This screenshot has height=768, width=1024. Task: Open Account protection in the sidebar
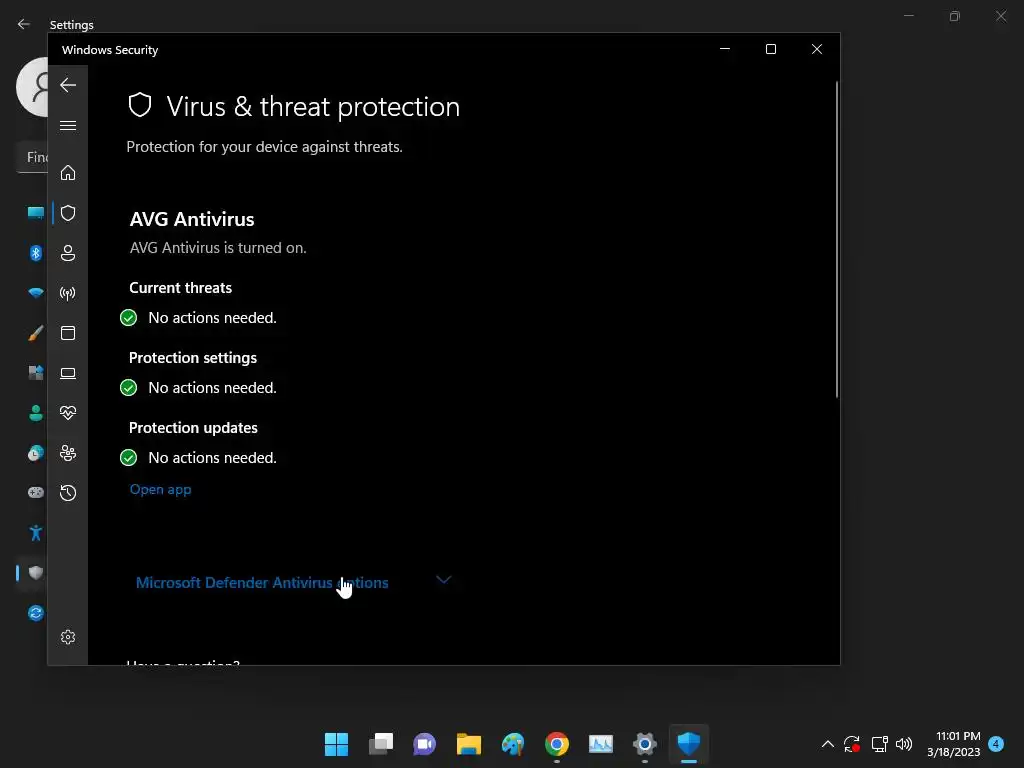click(68, 253)
